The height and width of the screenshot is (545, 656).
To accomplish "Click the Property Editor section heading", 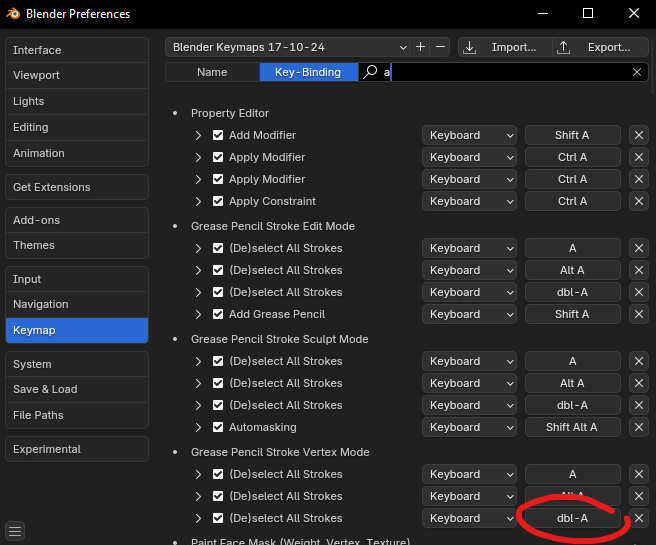I will click(230, 113).
